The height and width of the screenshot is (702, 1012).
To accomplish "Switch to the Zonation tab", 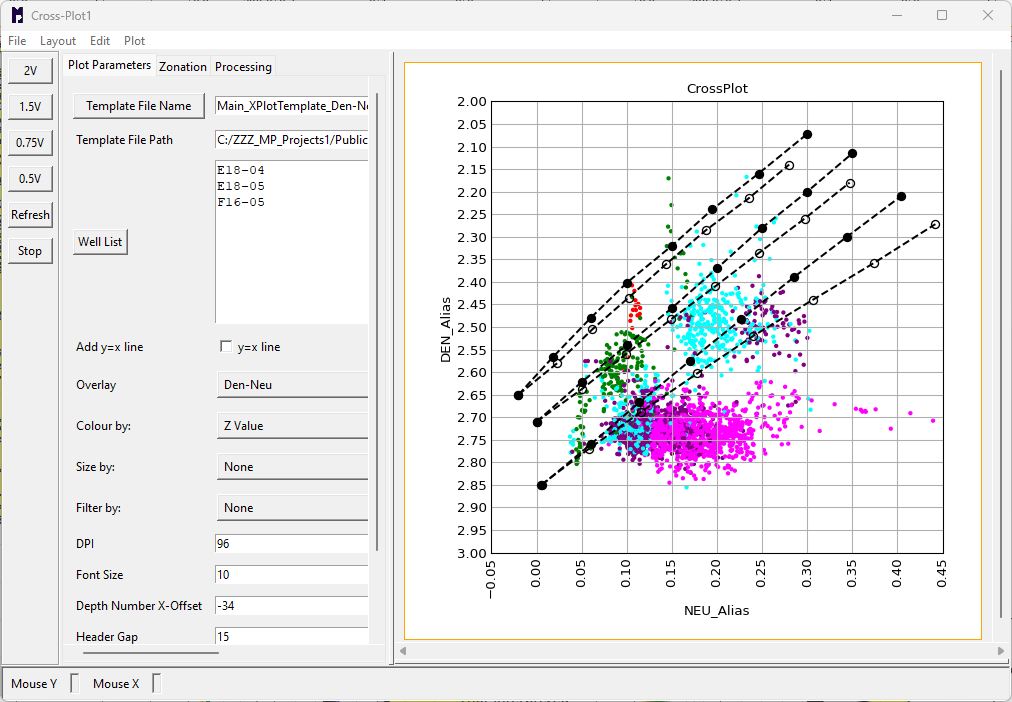I will [x=183, y=66].
